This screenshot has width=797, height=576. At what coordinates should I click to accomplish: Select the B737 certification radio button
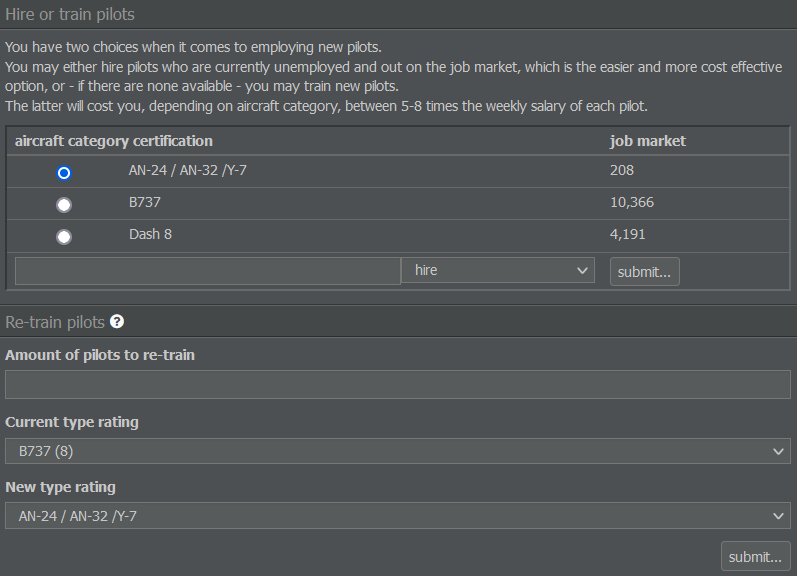pyautogui.click(x=64, y=205)
